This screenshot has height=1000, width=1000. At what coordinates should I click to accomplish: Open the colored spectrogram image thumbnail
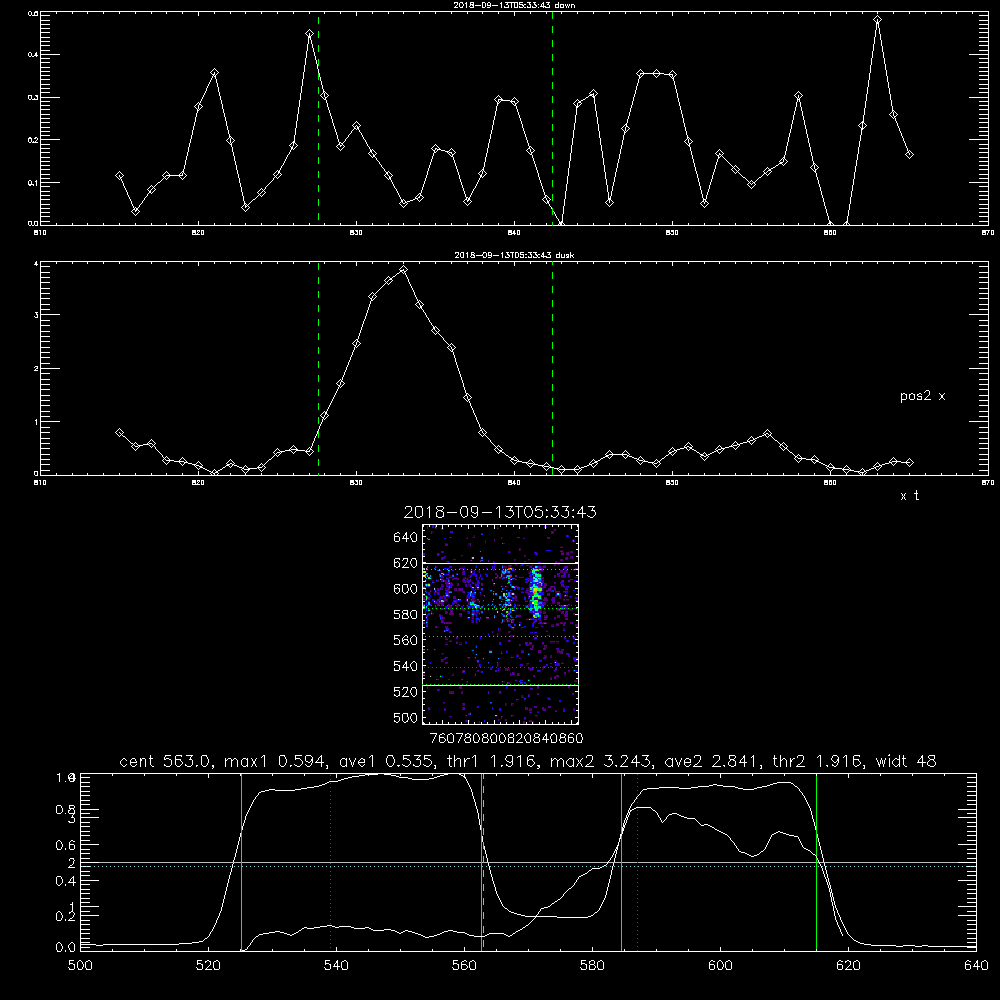click(500, 624)
